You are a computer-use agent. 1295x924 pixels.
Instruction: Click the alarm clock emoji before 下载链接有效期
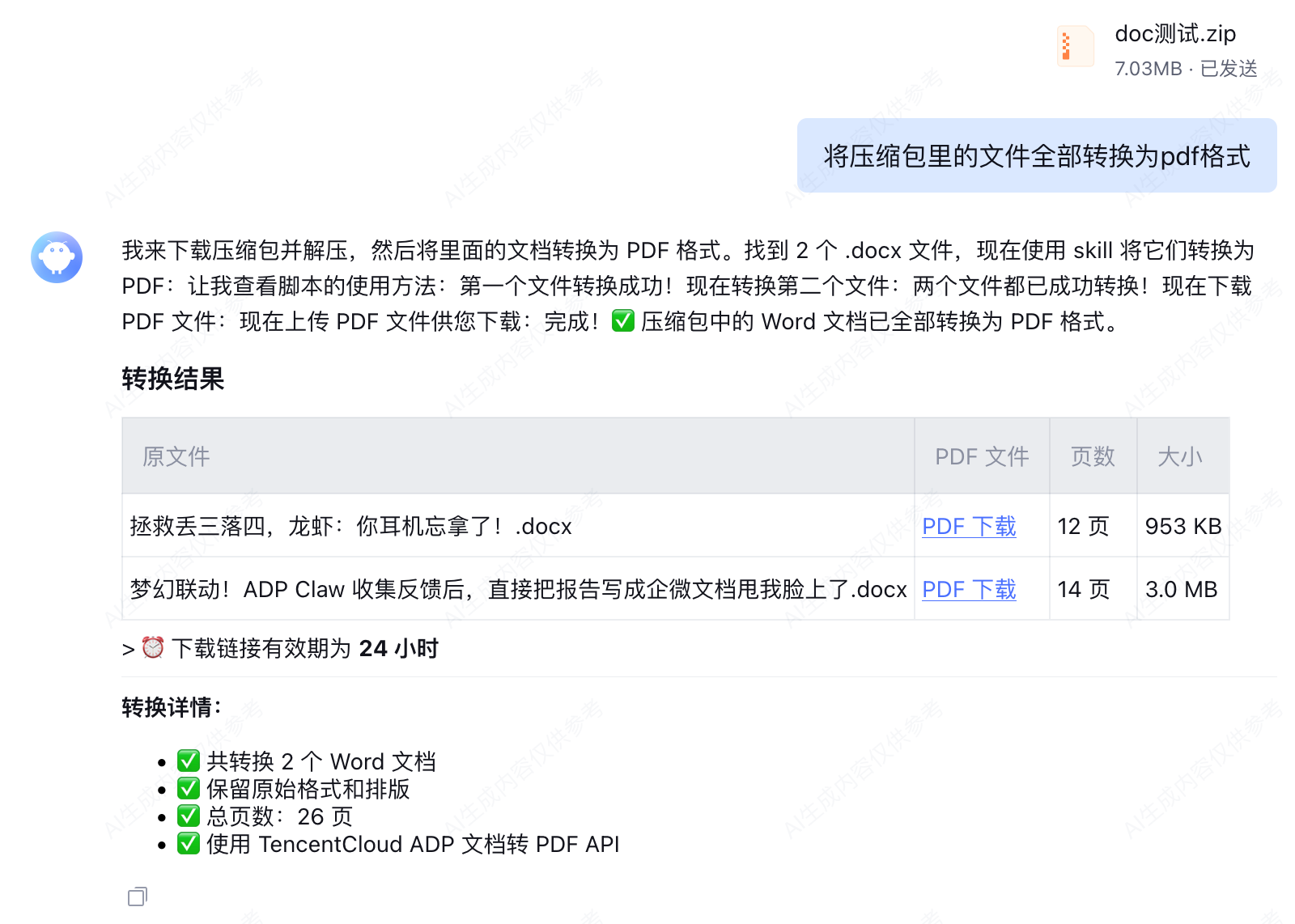[154, 648]
